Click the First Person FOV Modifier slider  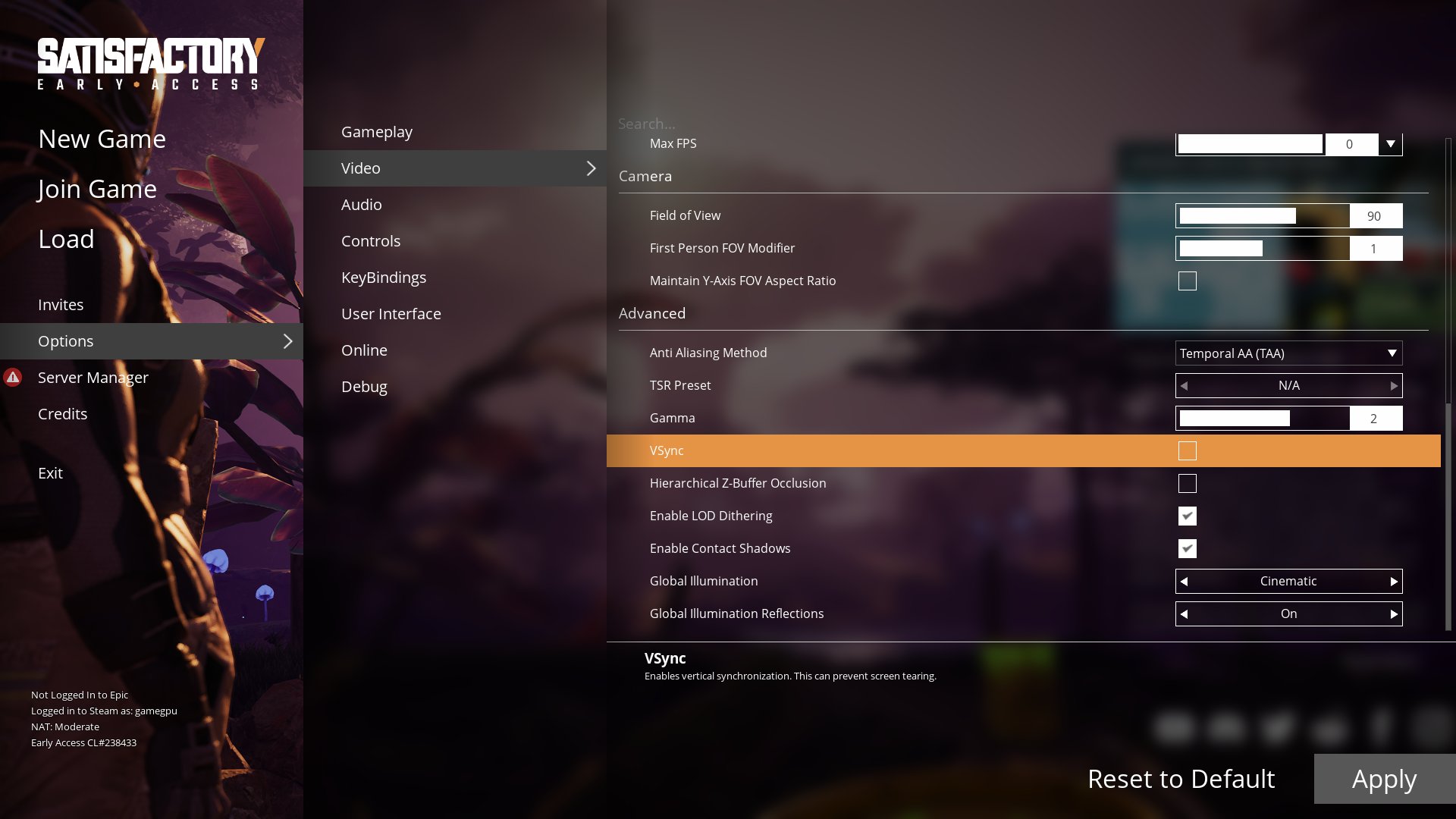pyautogui.click(x=1263, y=249)
